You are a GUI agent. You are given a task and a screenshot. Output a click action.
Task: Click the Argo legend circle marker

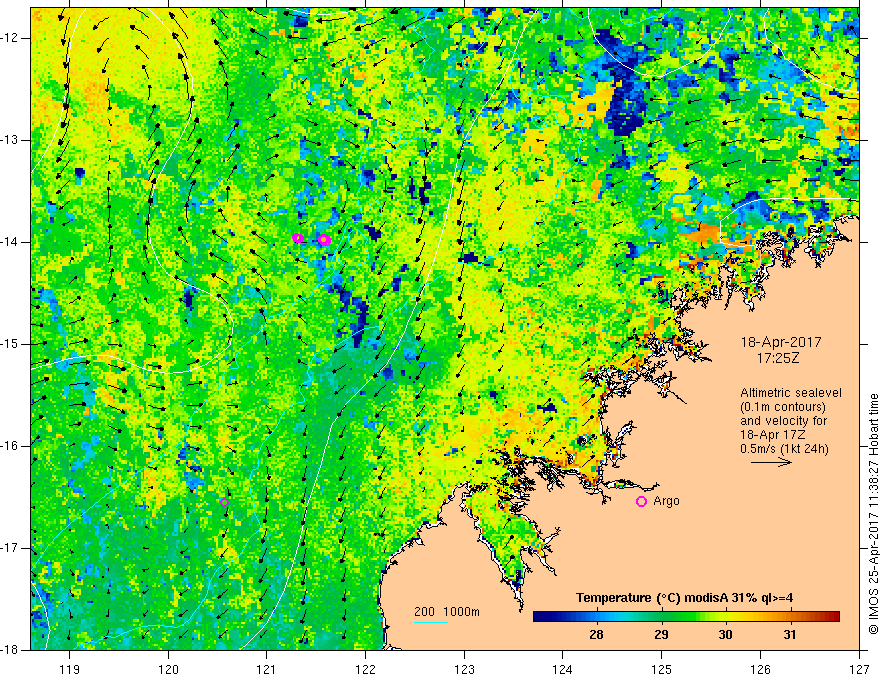click(641, 501)
